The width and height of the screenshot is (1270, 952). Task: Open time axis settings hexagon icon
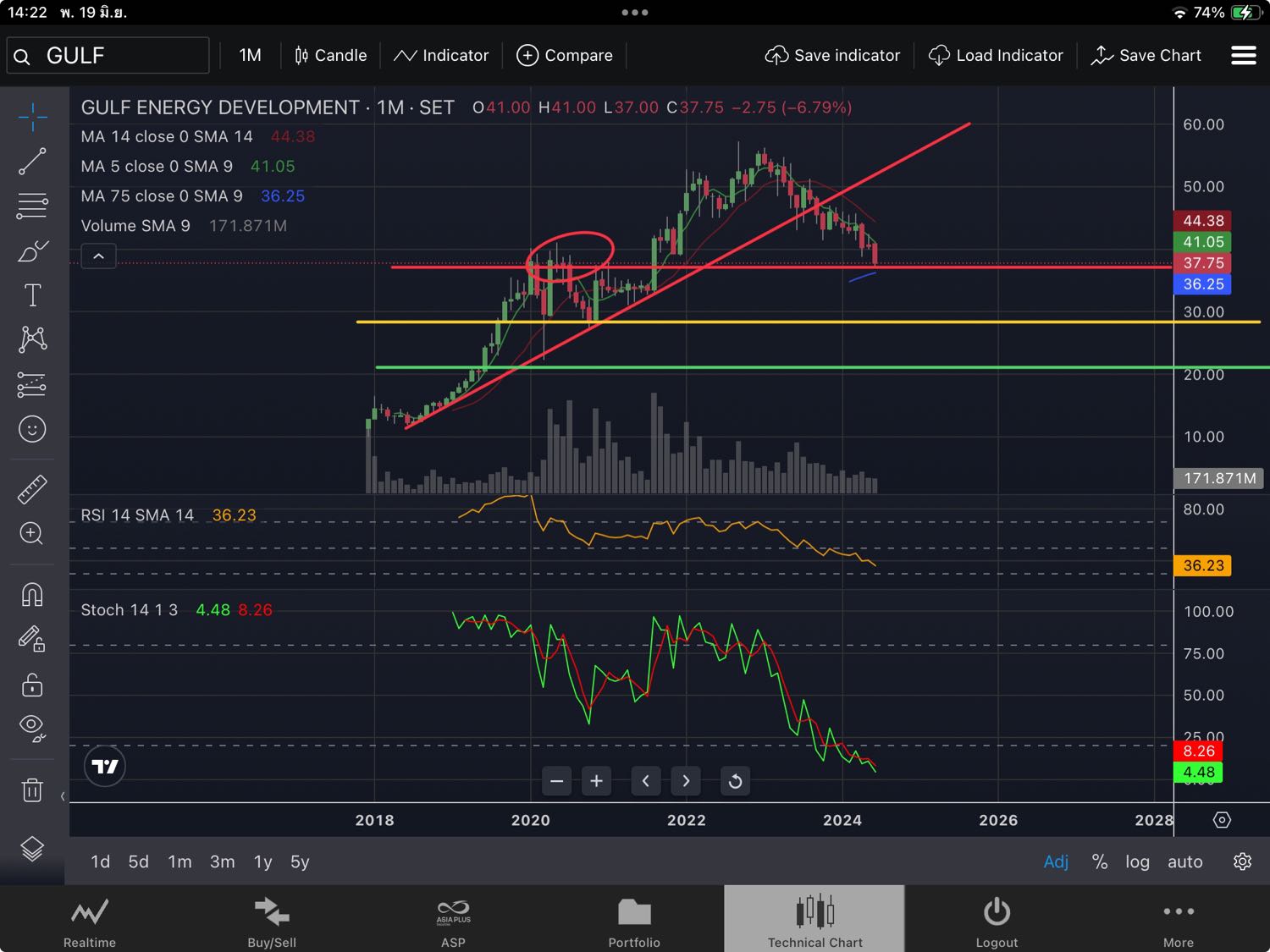click(x=1222, y=819)
